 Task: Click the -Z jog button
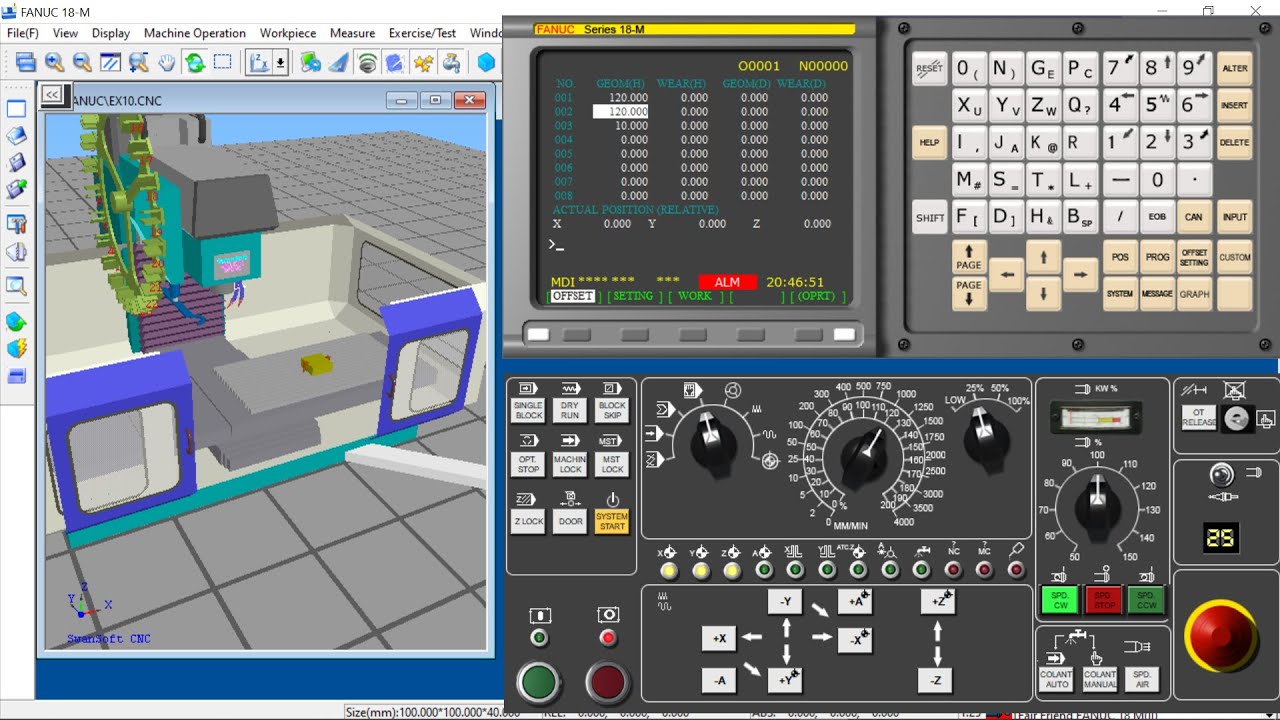936,681
